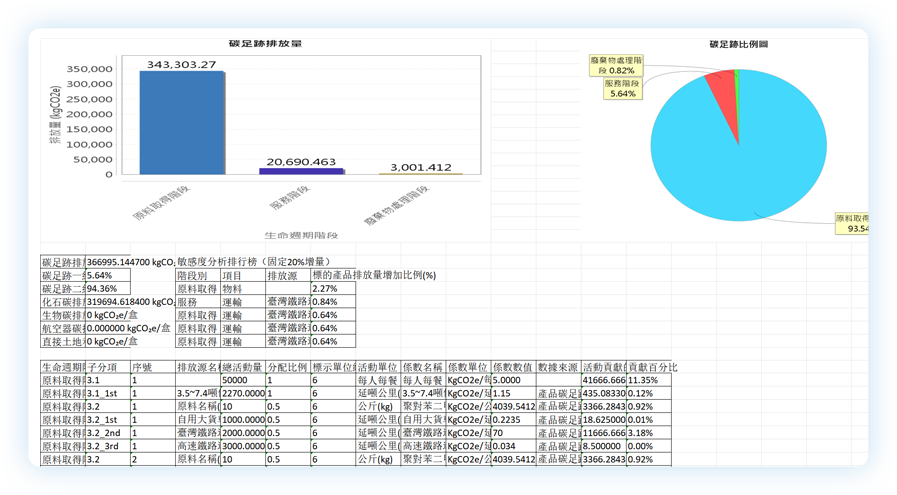Select the 碳足跡比例圖 pie chart title
The width and height of the screenshot is (897, 495).
click(x=739, y=44)
